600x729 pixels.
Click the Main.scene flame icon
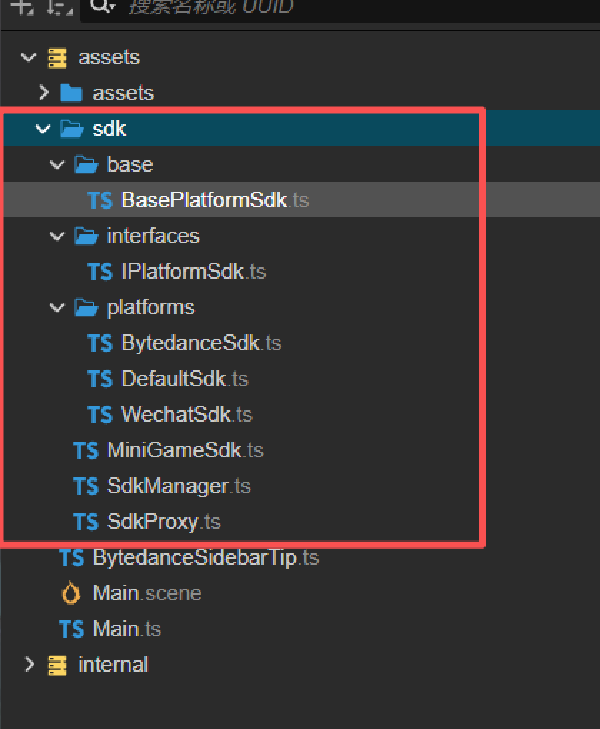(71, 593)
